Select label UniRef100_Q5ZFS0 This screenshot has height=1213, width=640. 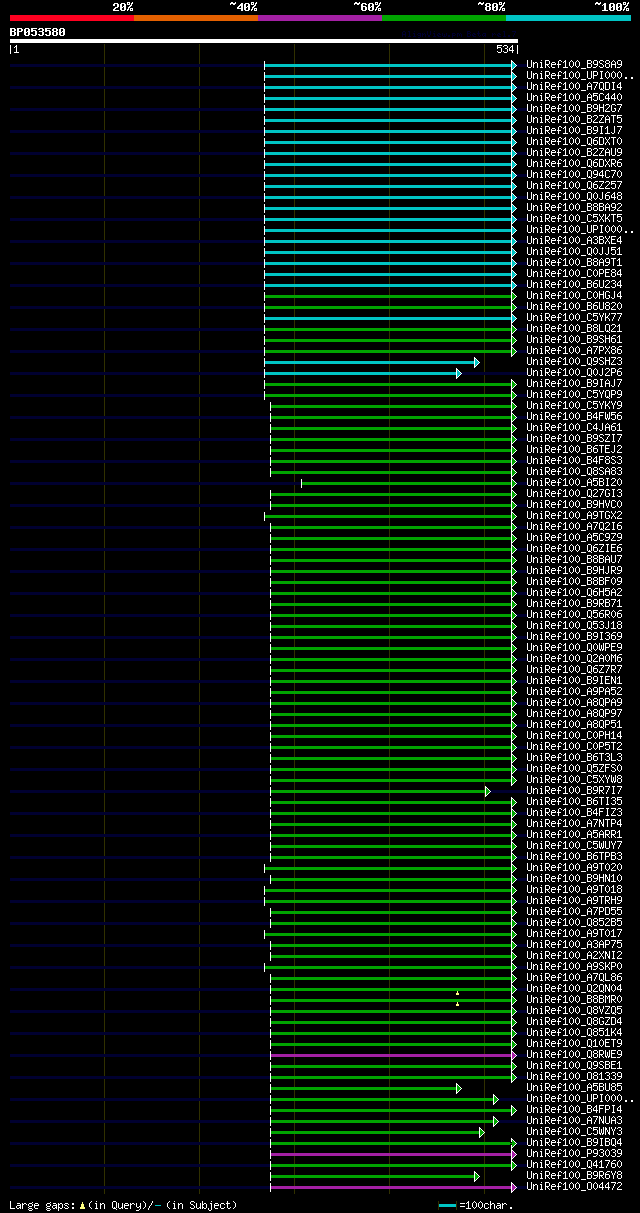574,769
